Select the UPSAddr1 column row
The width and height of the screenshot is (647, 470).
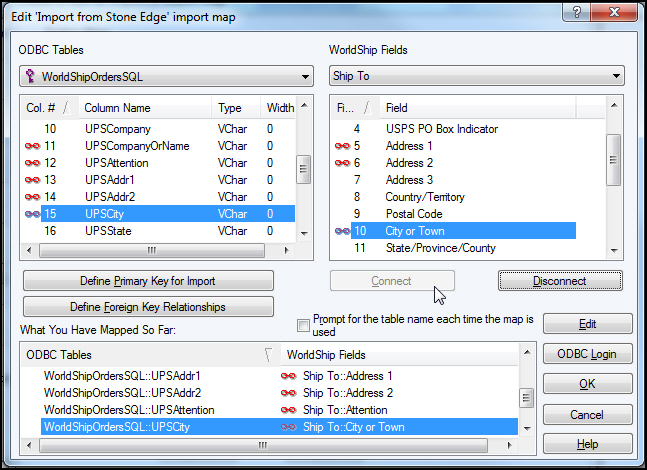point(158,180)
